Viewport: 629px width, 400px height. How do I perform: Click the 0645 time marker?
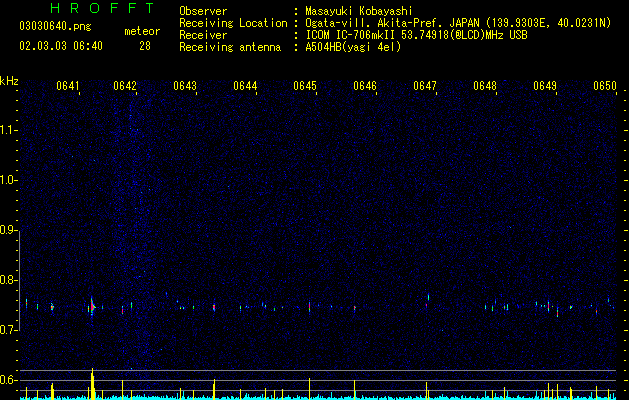[305, 86]
